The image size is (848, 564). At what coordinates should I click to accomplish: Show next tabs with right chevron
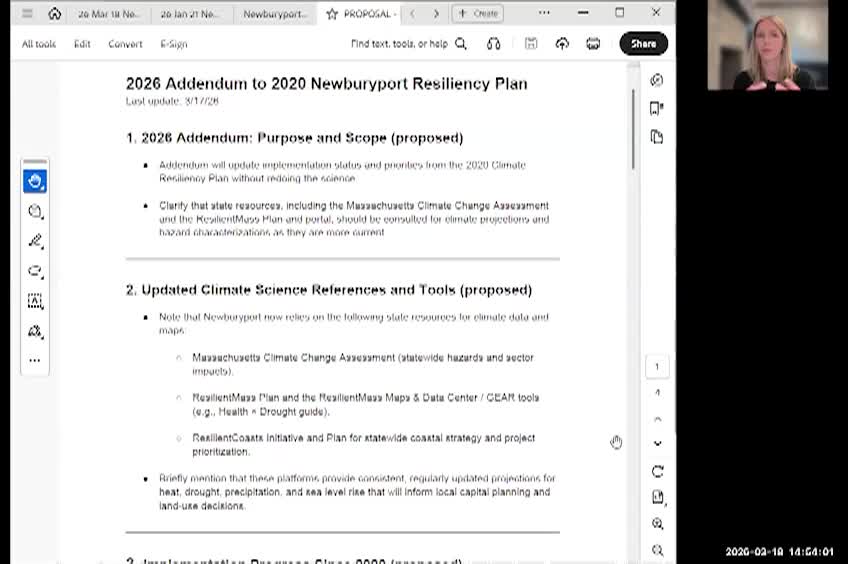click(436, 14)
